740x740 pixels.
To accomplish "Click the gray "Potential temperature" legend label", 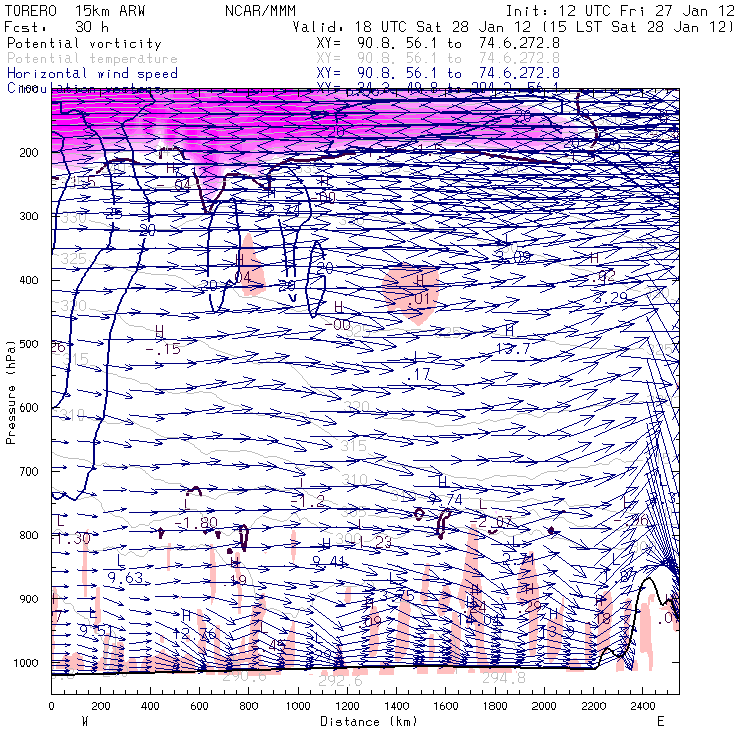I will [92, 59].
